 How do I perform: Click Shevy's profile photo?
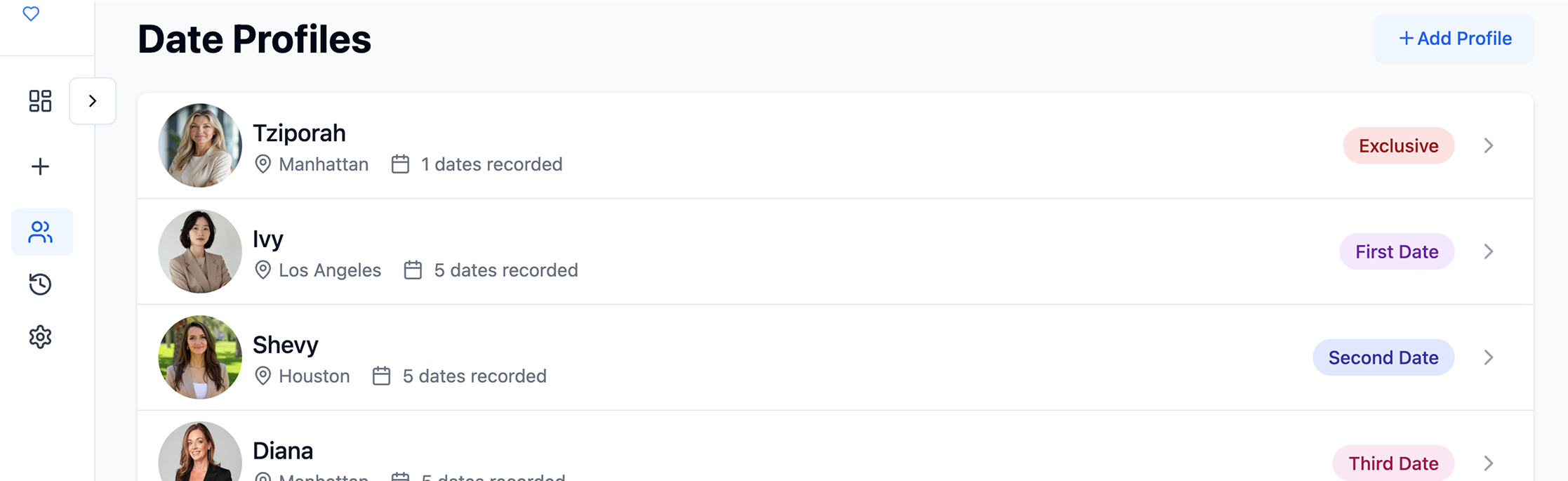200,357
